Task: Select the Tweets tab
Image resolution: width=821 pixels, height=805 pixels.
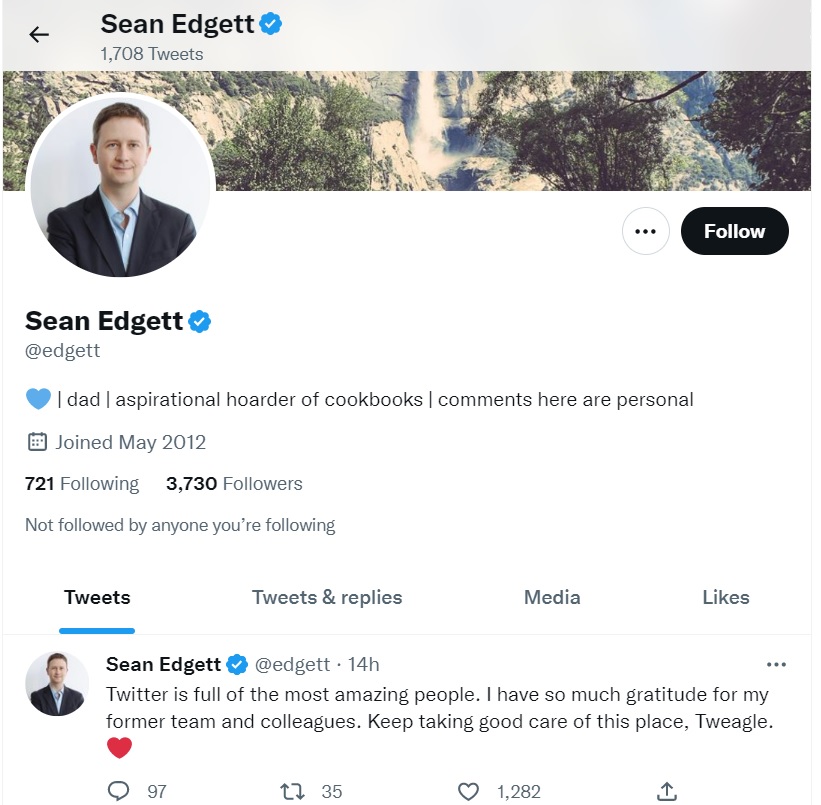Action: click(x=97, y=598)
